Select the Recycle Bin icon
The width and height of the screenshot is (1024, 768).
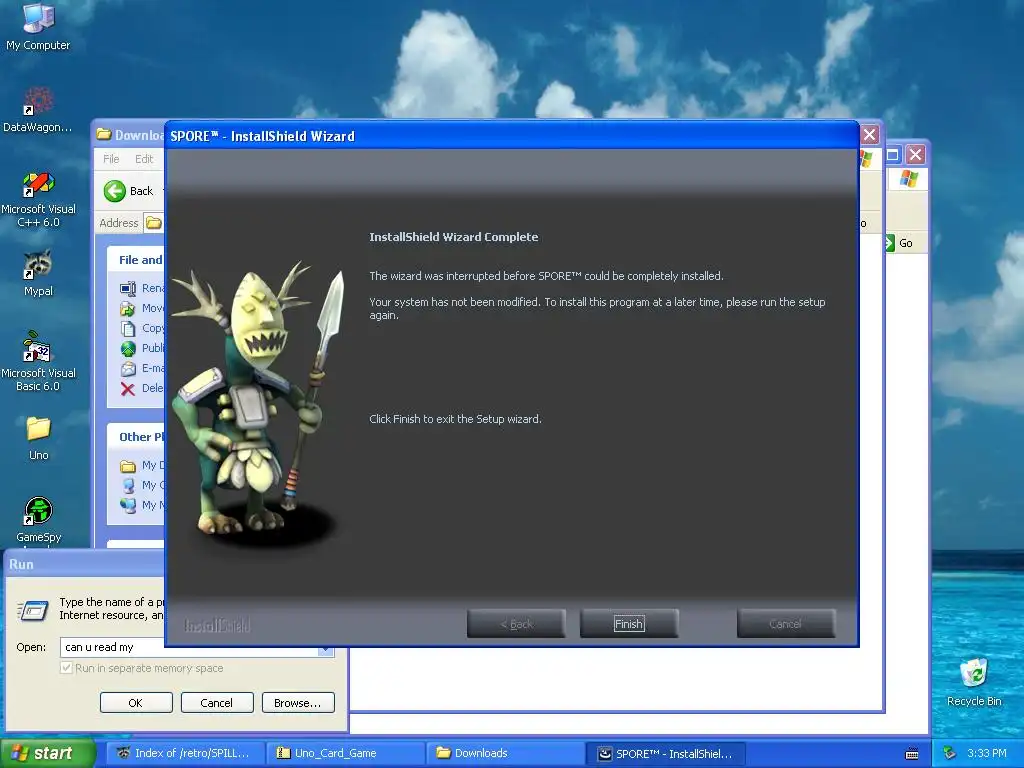pos(974,682)
